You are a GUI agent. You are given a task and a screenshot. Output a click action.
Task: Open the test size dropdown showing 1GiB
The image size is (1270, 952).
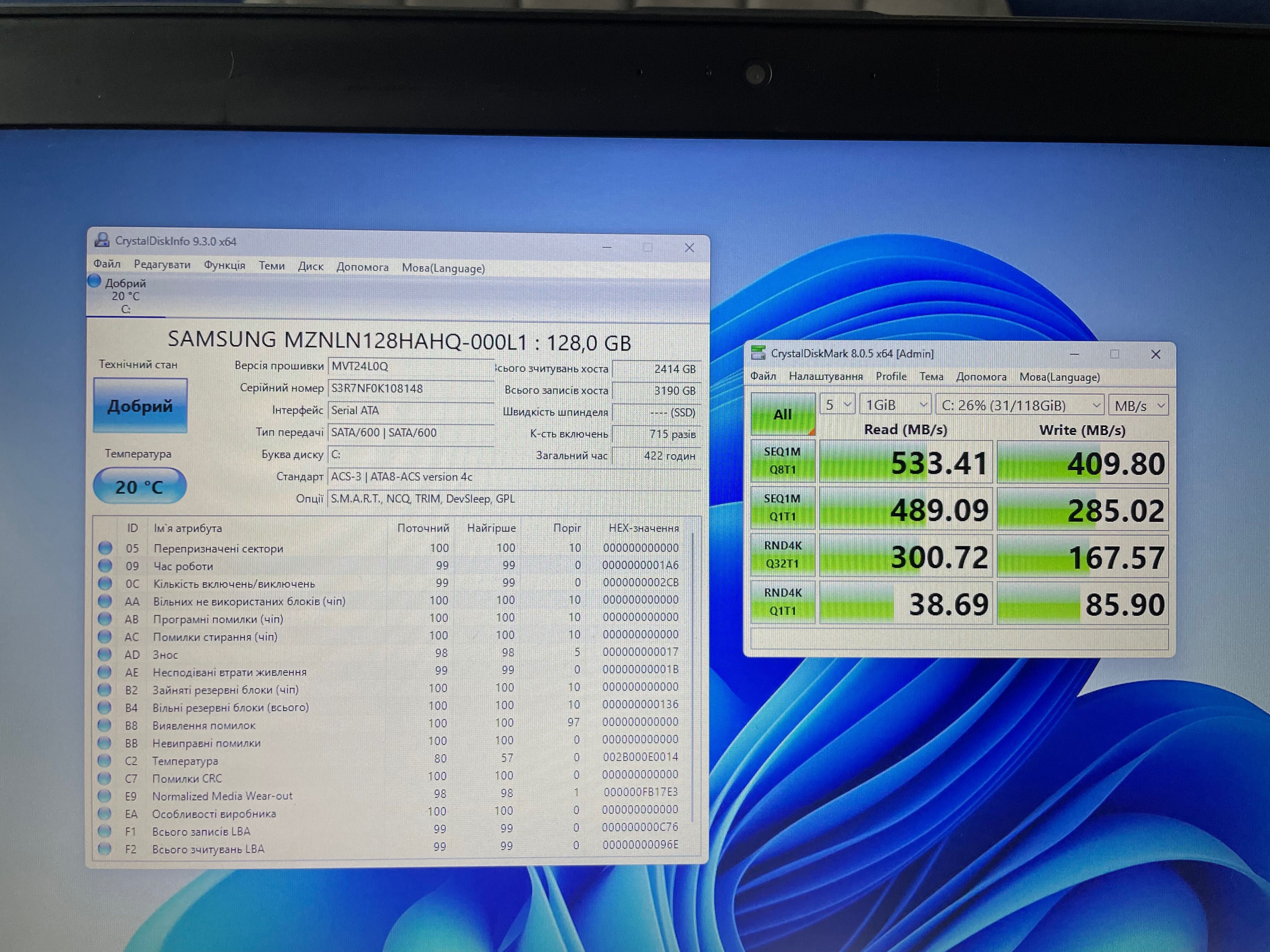[896, 405]
